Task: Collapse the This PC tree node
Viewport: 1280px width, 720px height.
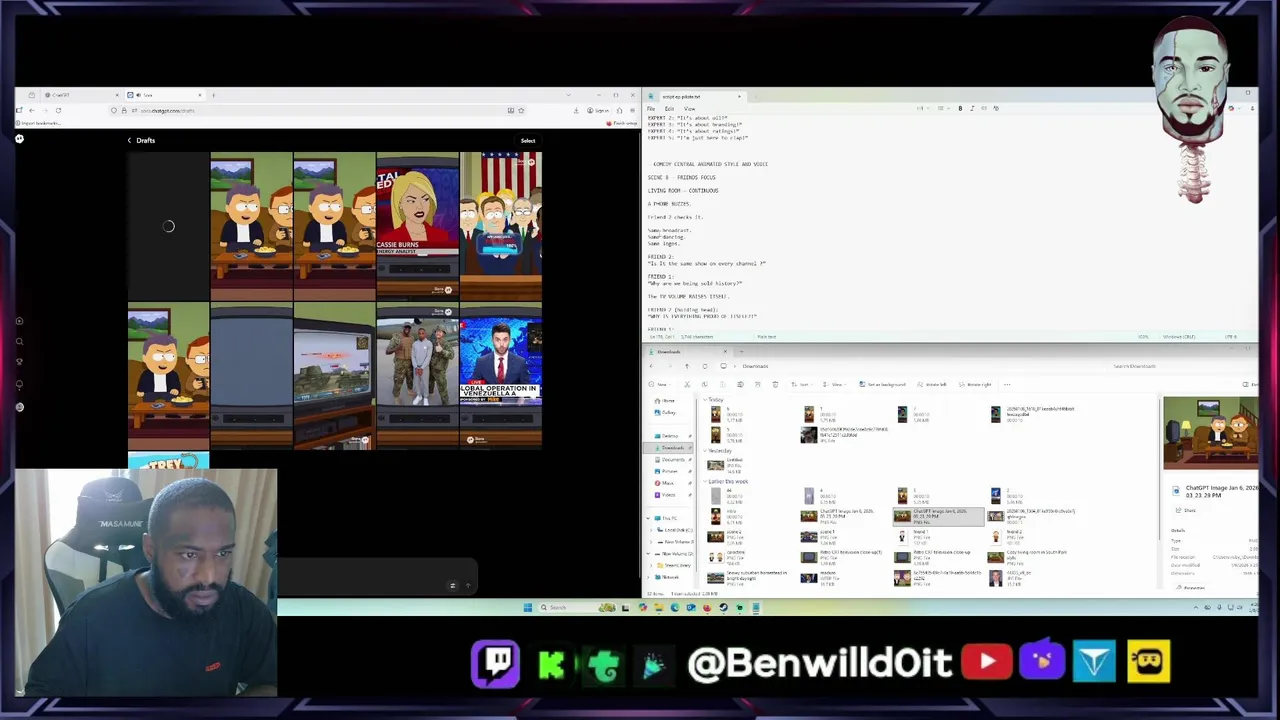Action: 649,518
